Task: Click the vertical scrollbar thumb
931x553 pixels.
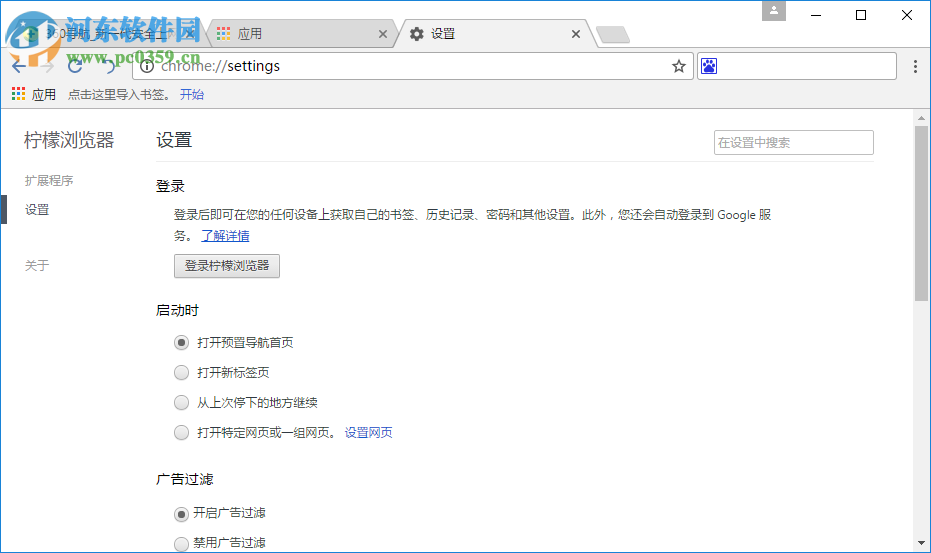Action: tap(921, 214)
